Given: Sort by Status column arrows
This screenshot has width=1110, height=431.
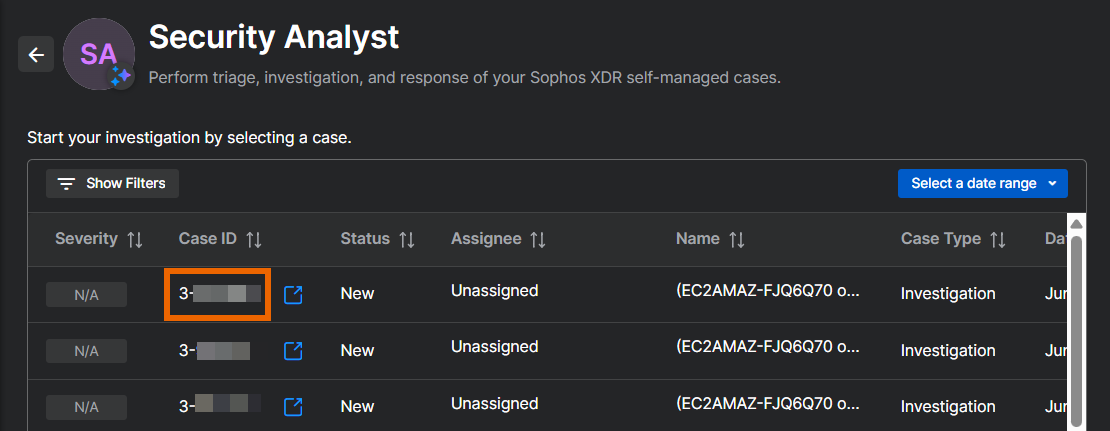Looking at the screenshot, I should [x=407, y=240].
